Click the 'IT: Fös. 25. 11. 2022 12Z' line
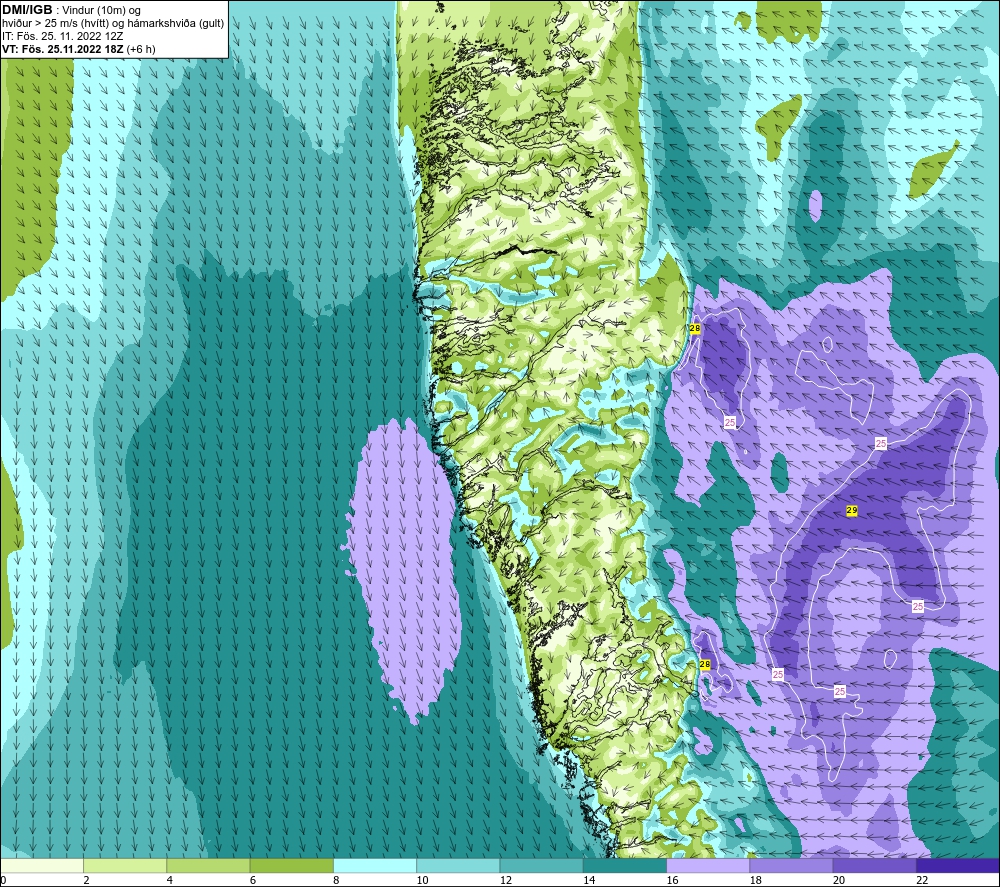The width and height of the screenshot is (1000, 887). pos(62,36)
